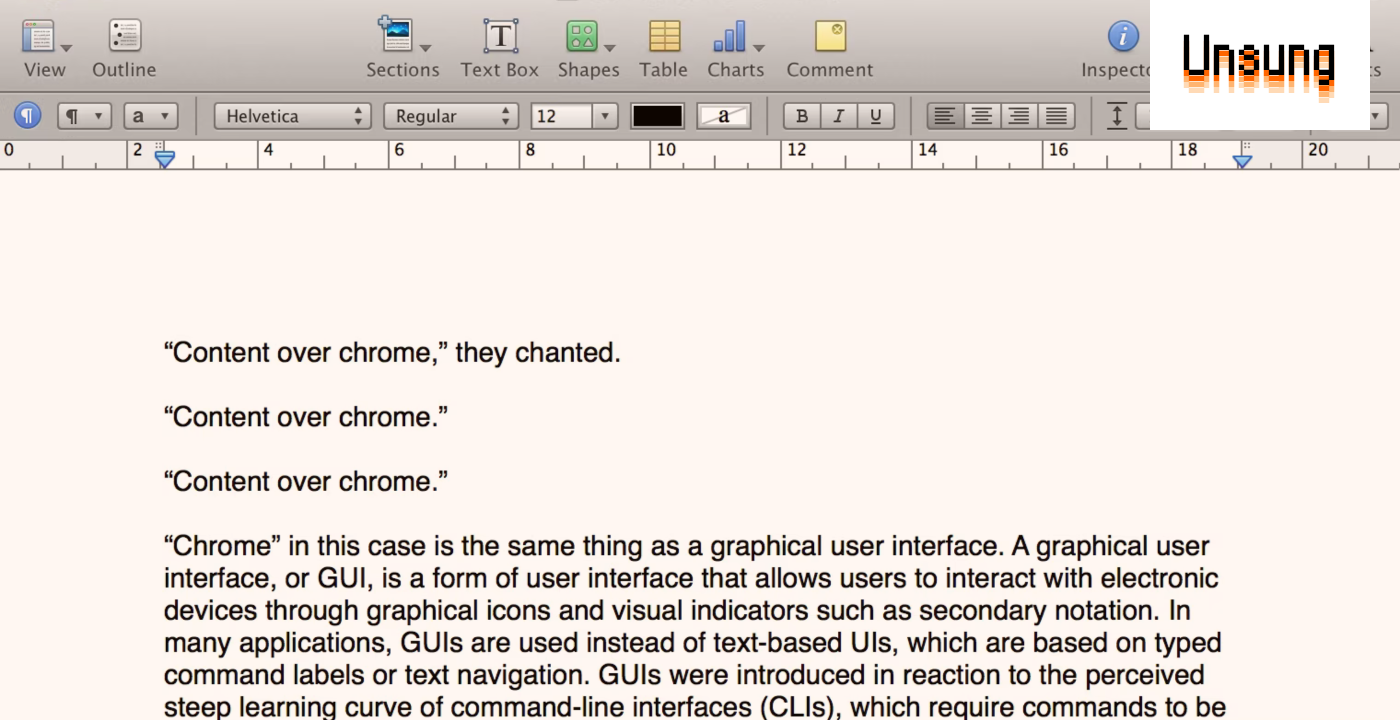The width and height of the screenshot is (1400, 720).
Task: Click the second “Content over chrome.” line
Action: pos(306,417)
